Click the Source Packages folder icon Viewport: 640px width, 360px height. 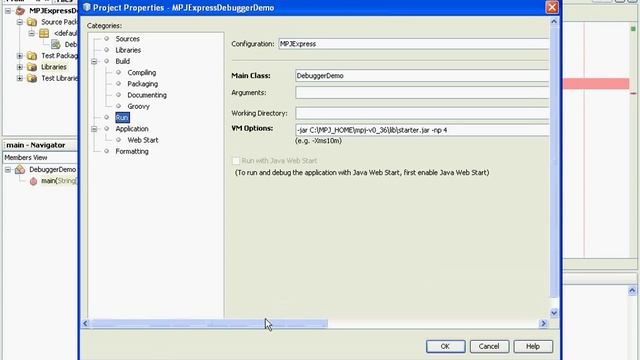click(32, 22)
